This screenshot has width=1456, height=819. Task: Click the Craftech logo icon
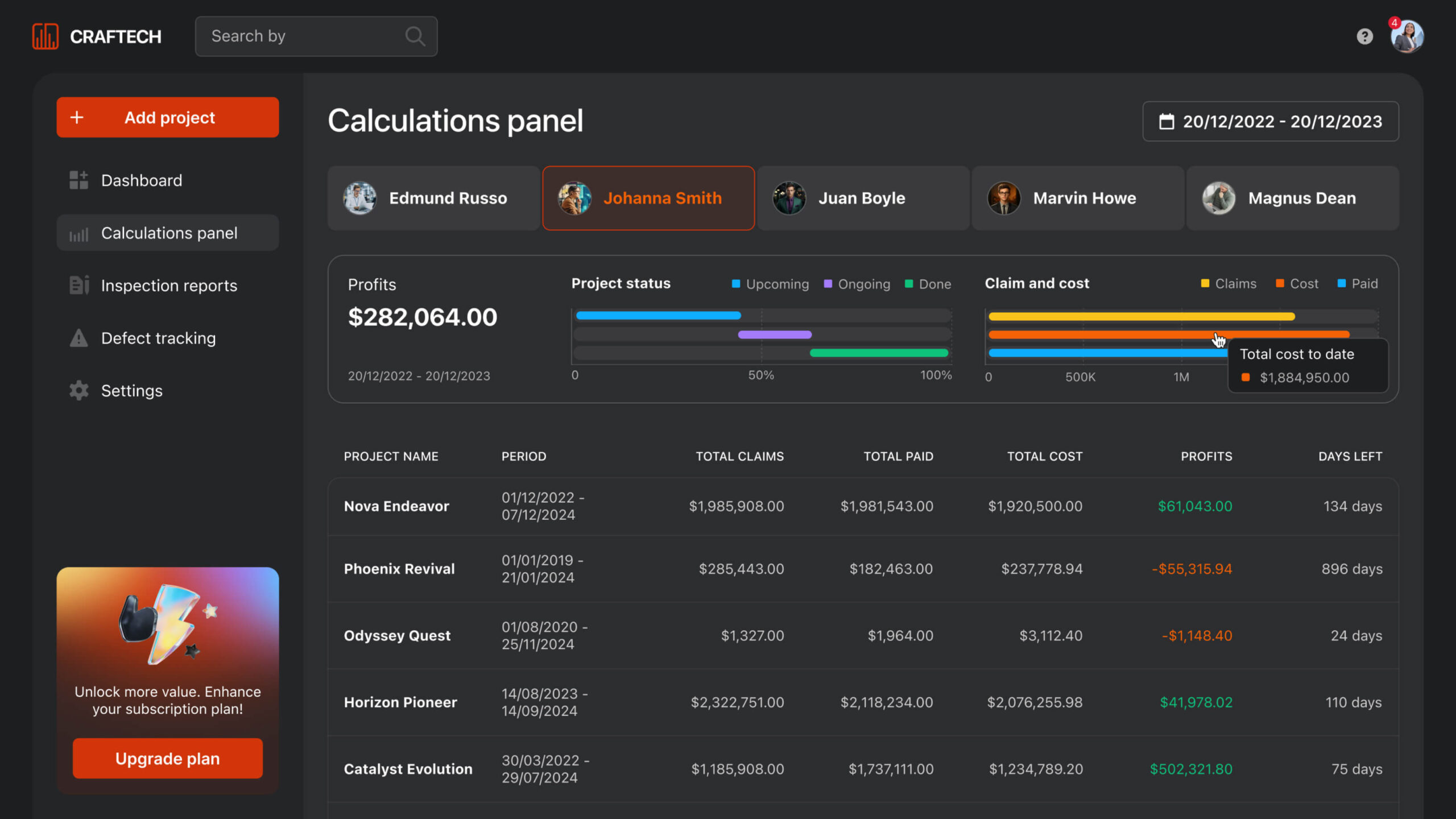(45, 36)
